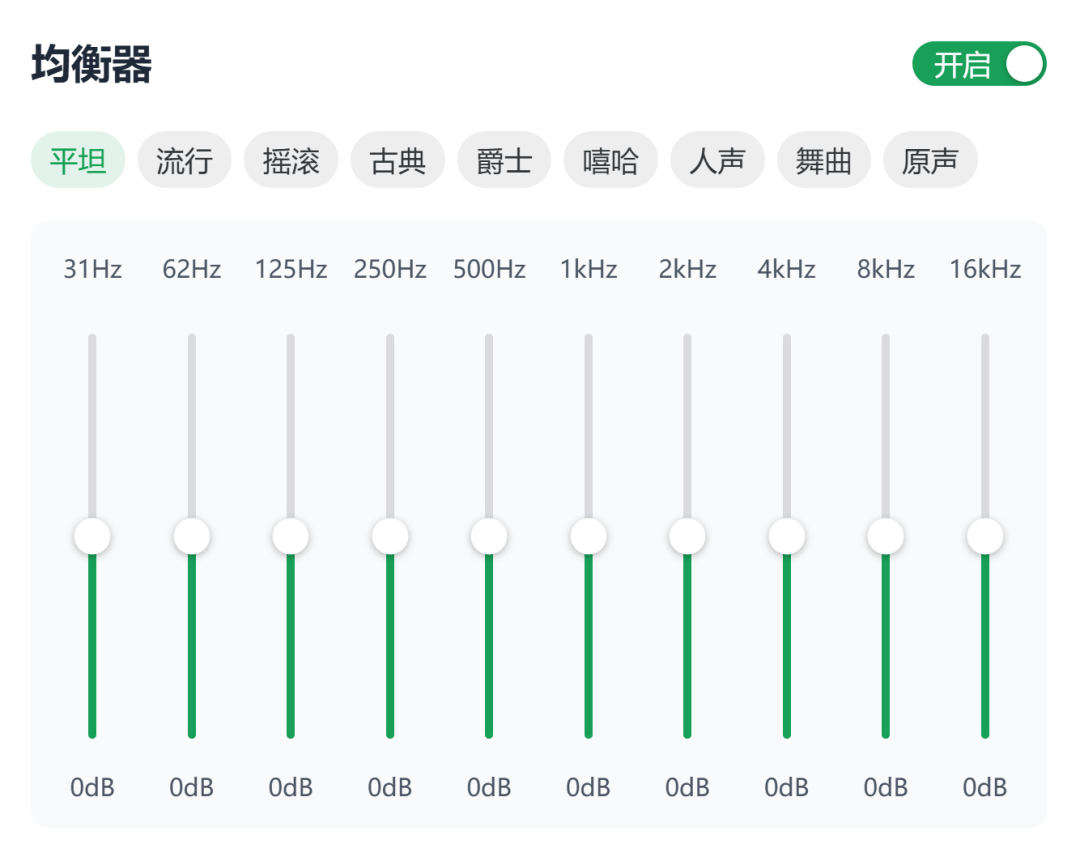
Task: Click the 8kHz frequency label
Action: tap(886, 269)
